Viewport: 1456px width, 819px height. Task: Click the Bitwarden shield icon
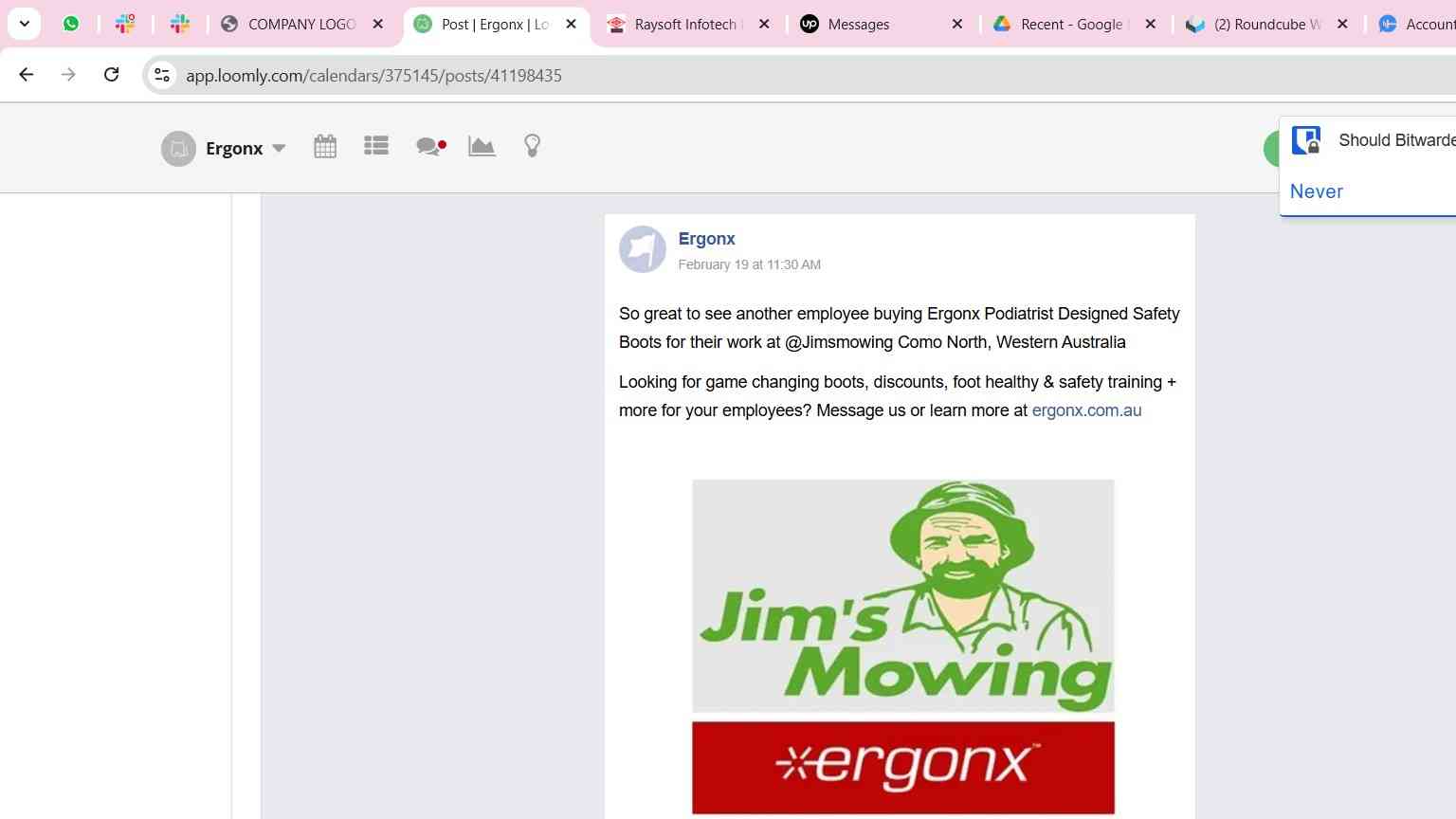1307,140
